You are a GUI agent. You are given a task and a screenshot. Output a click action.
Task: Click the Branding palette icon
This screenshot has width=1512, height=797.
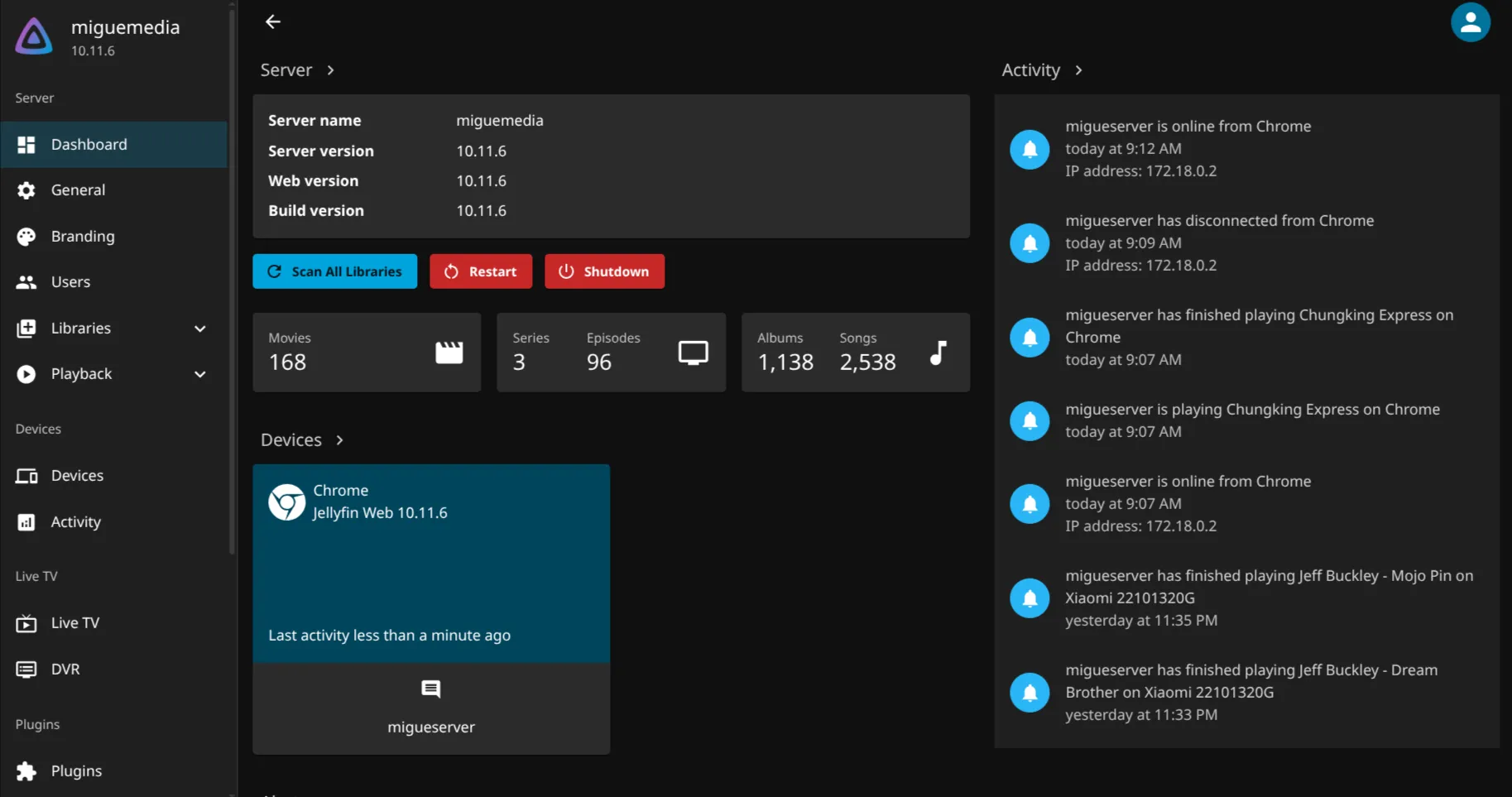click(x=26, y=237)
